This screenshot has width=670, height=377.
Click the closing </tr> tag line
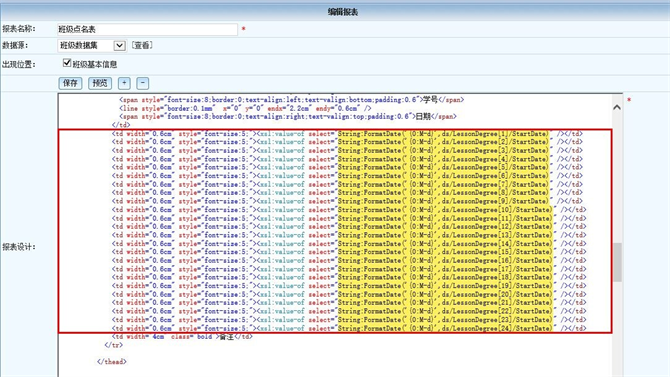pos(114,345)
